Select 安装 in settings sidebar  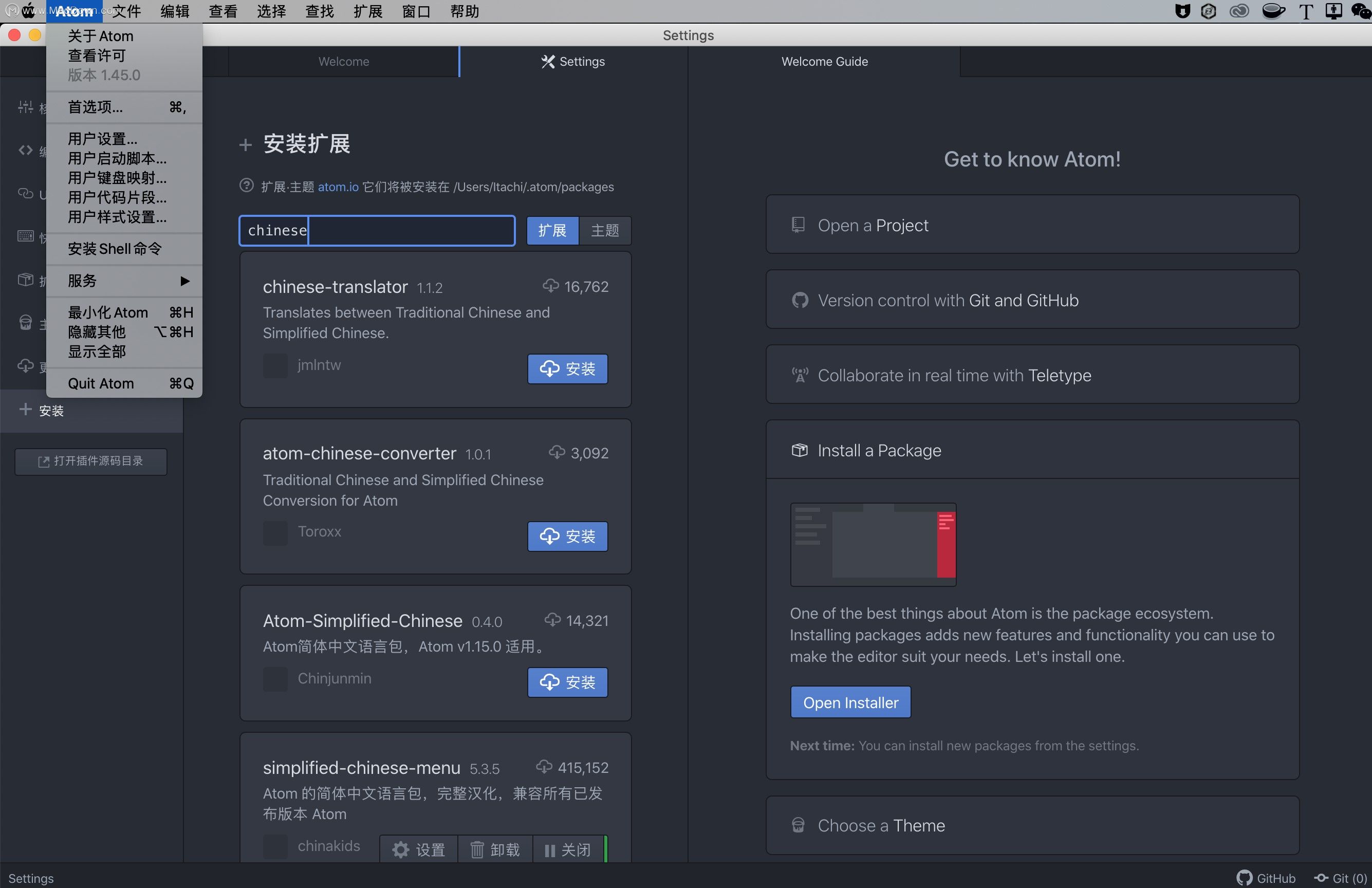coord(91,411)
